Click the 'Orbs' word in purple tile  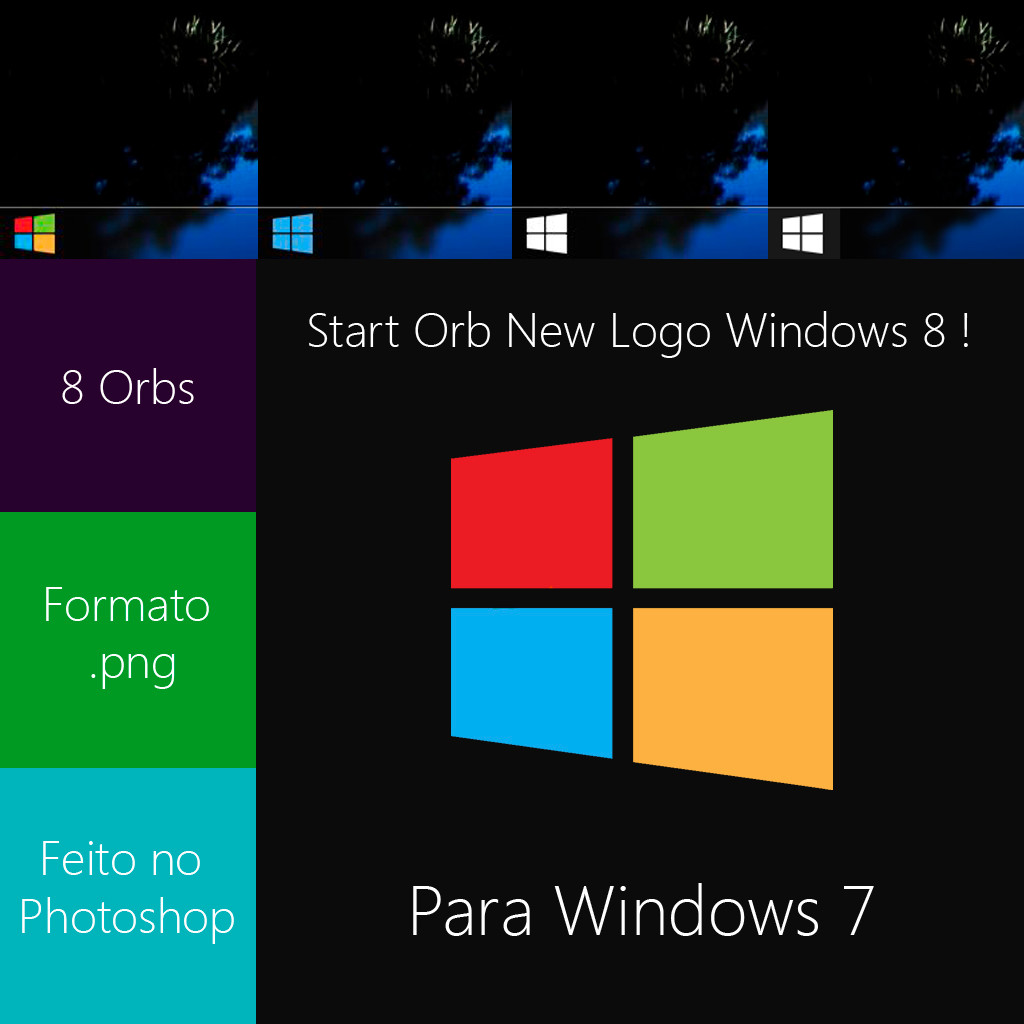tap(146, 388)
